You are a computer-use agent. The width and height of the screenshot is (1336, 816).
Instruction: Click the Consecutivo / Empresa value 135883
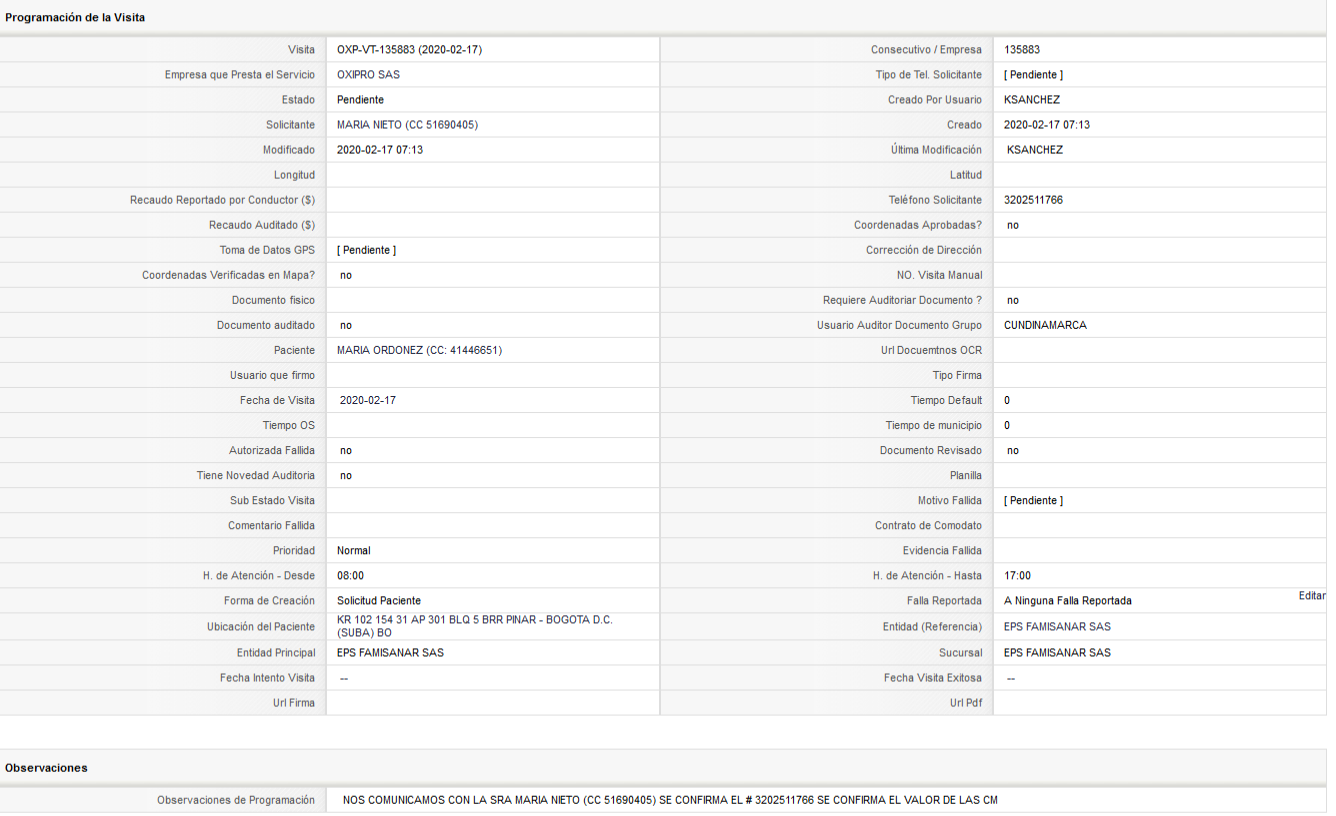pyautogui.click(x=1022, y=50)
